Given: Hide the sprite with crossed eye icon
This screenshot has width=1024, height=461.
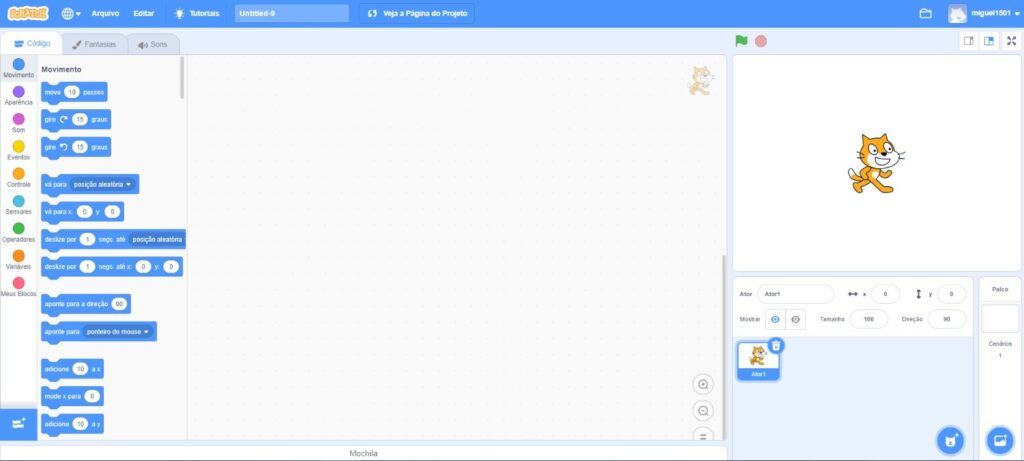Looking at the screenshot, I should pyautogui.click(x=796, y=319).
